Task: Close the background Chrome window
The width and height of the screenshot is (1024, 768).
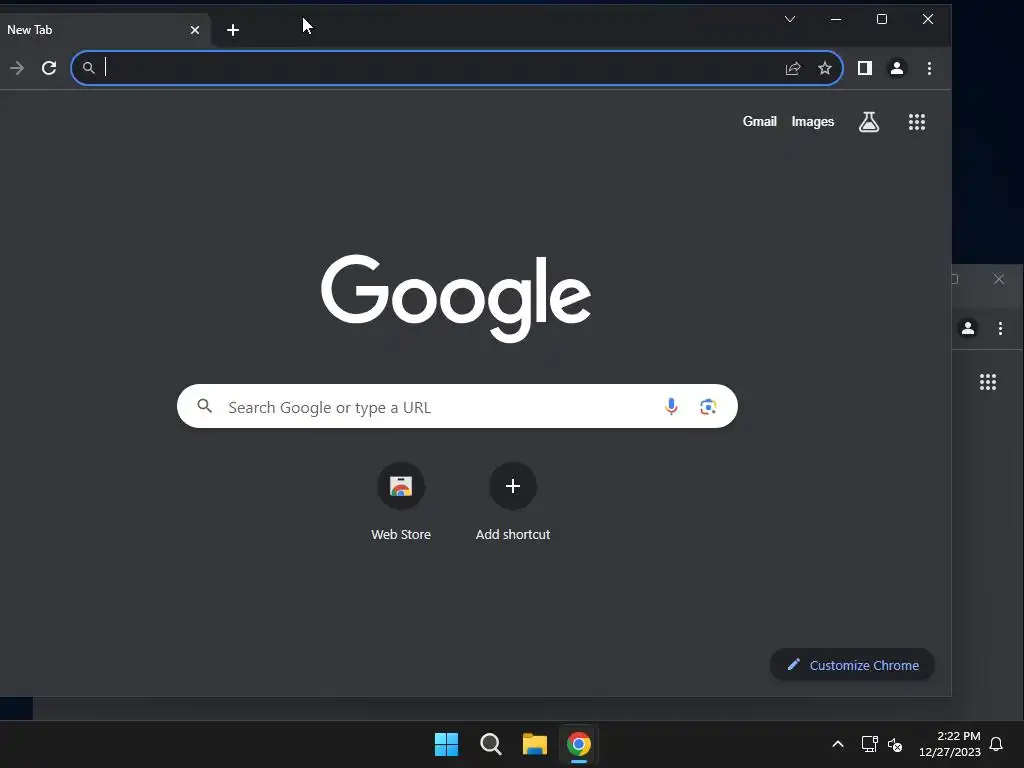Action: (999, 280)
